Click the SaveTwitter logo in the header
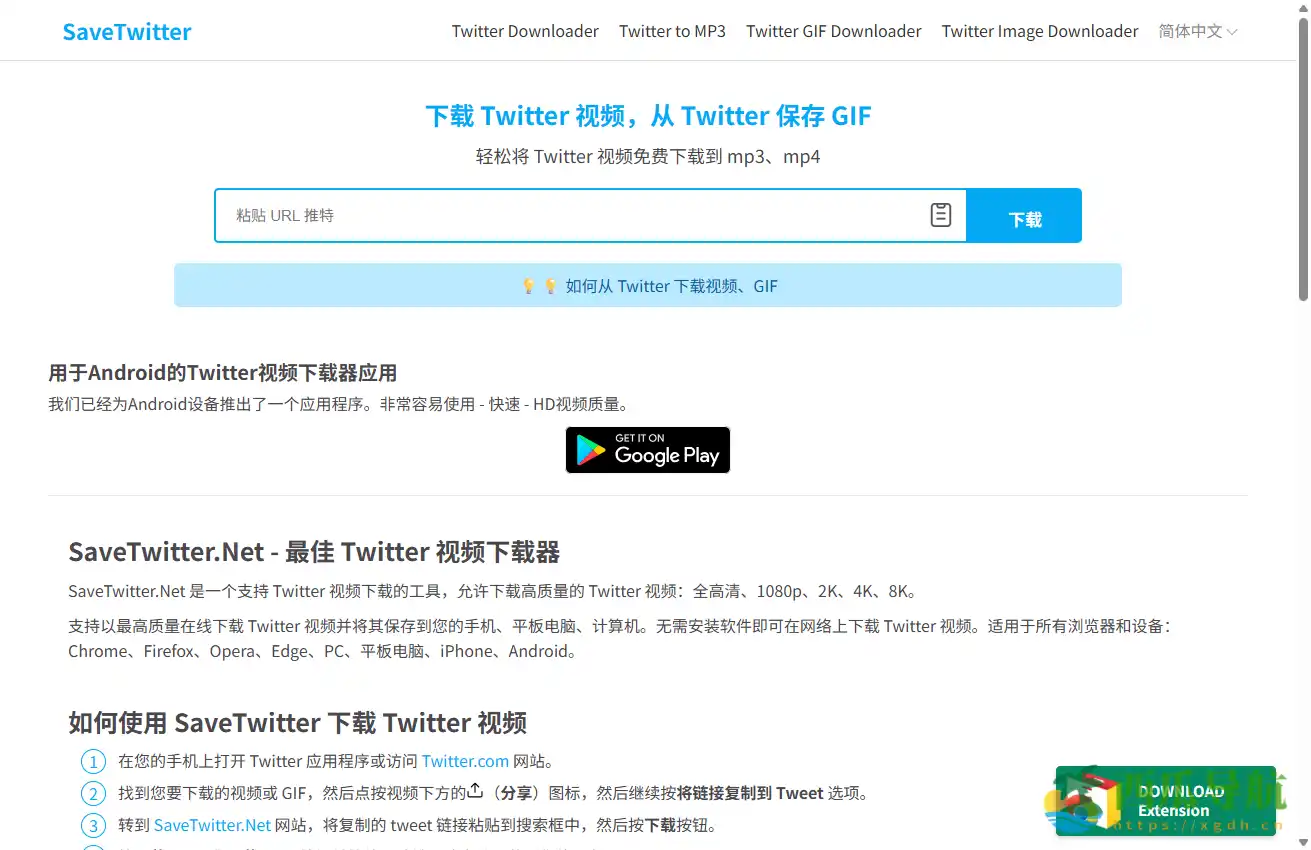The width and height of the screenshot is (1311, 850). pos(126,31)
